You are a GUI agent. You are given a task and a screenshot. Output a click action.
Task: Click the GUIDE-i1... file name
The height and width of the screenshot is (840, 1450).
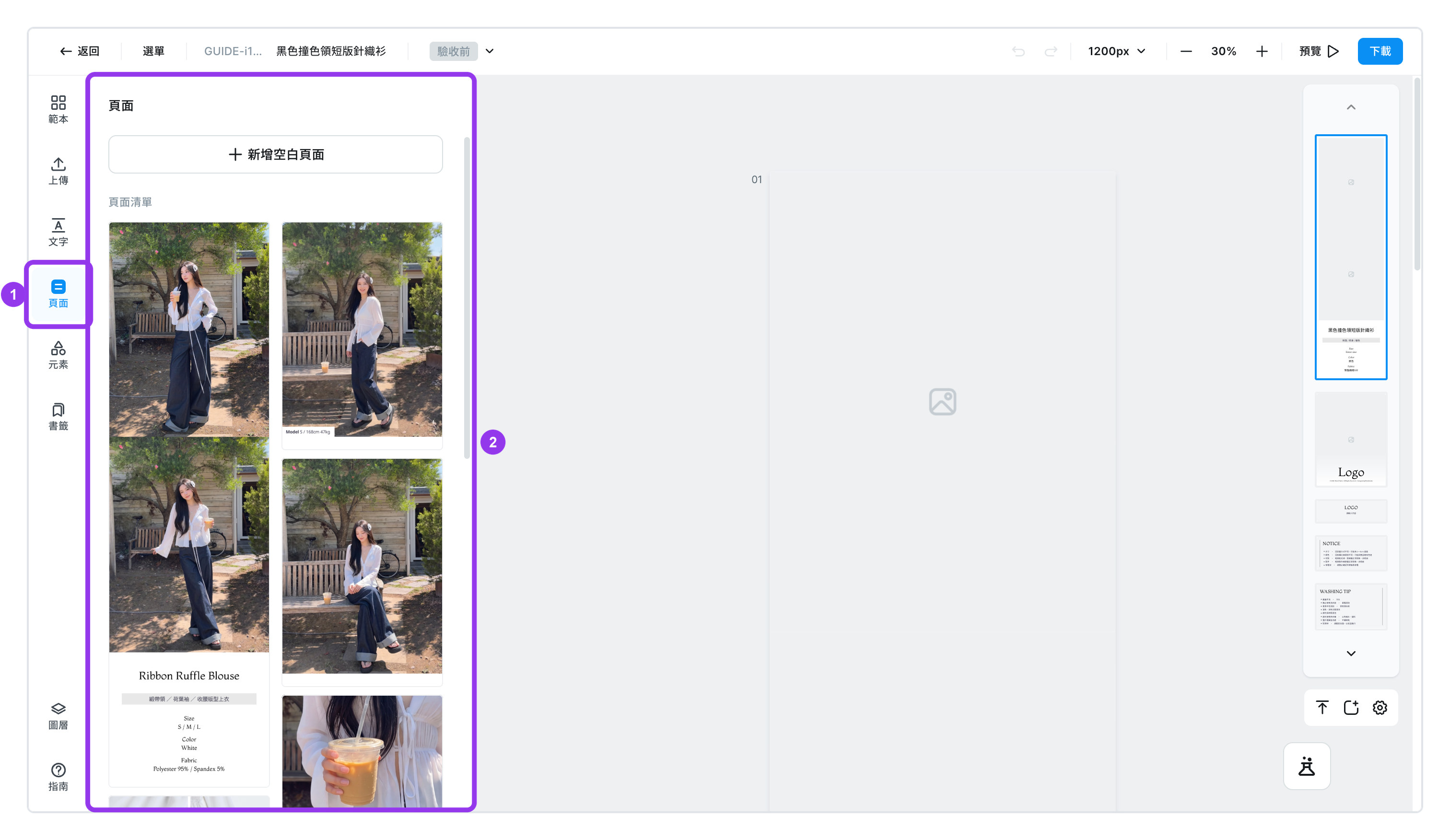[x=233, y=51]
